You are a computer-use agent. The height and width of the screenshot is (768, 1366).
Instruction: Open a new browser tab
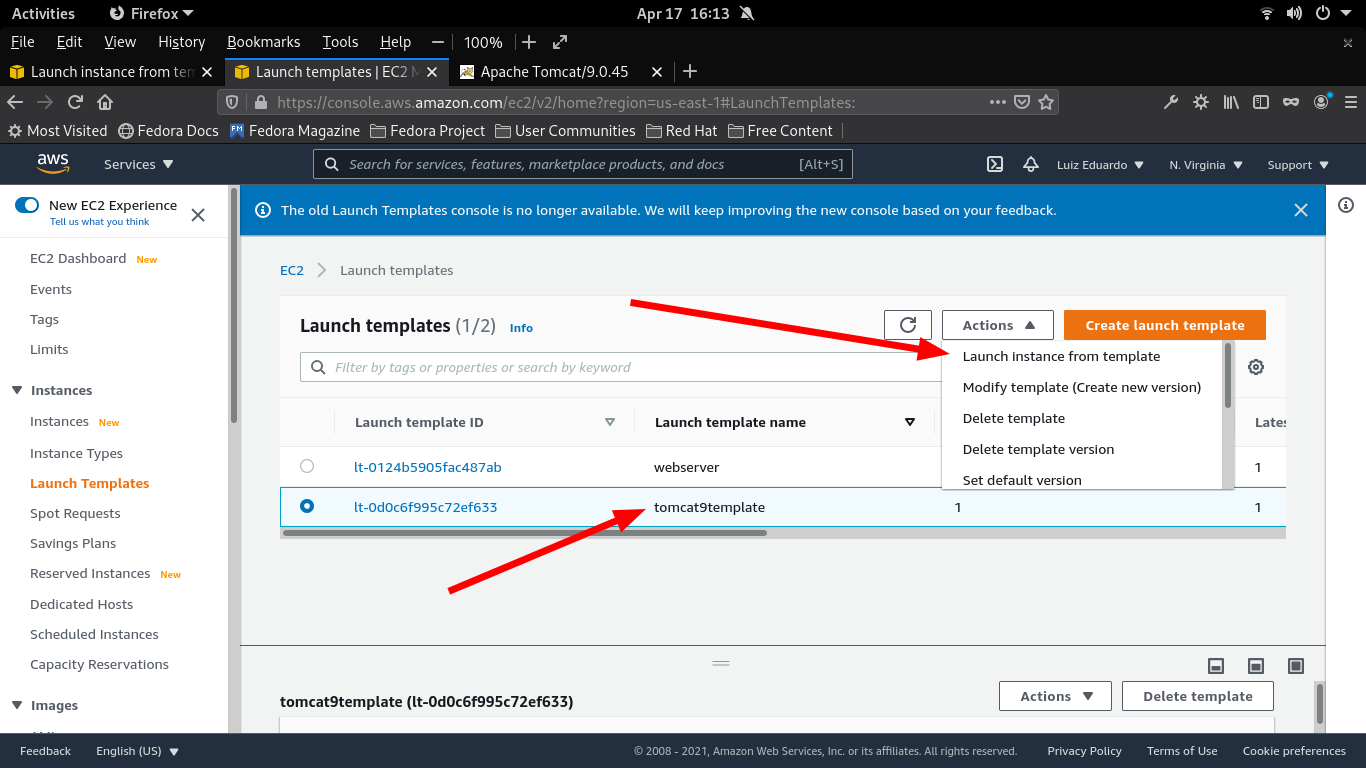point(689,71)
